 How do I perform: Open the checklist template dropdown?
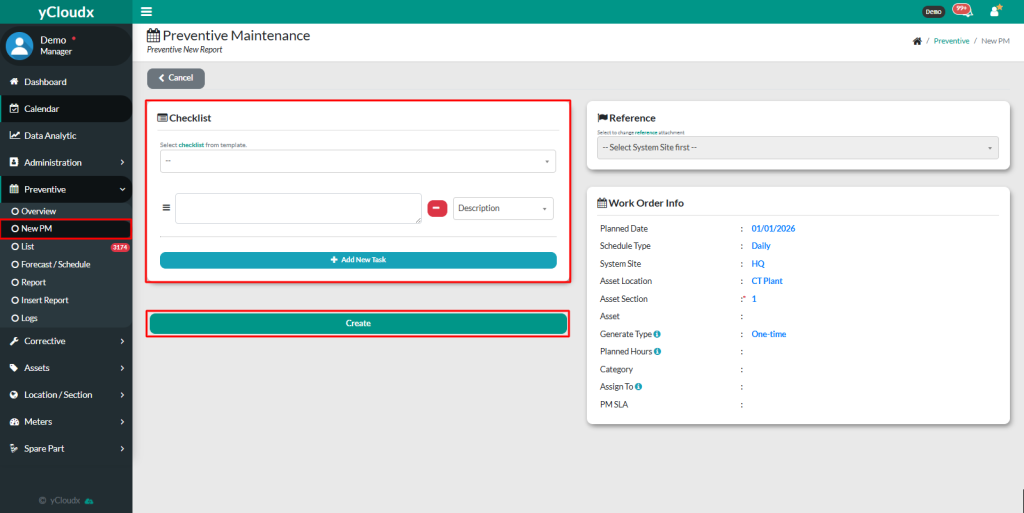(358, 161)
